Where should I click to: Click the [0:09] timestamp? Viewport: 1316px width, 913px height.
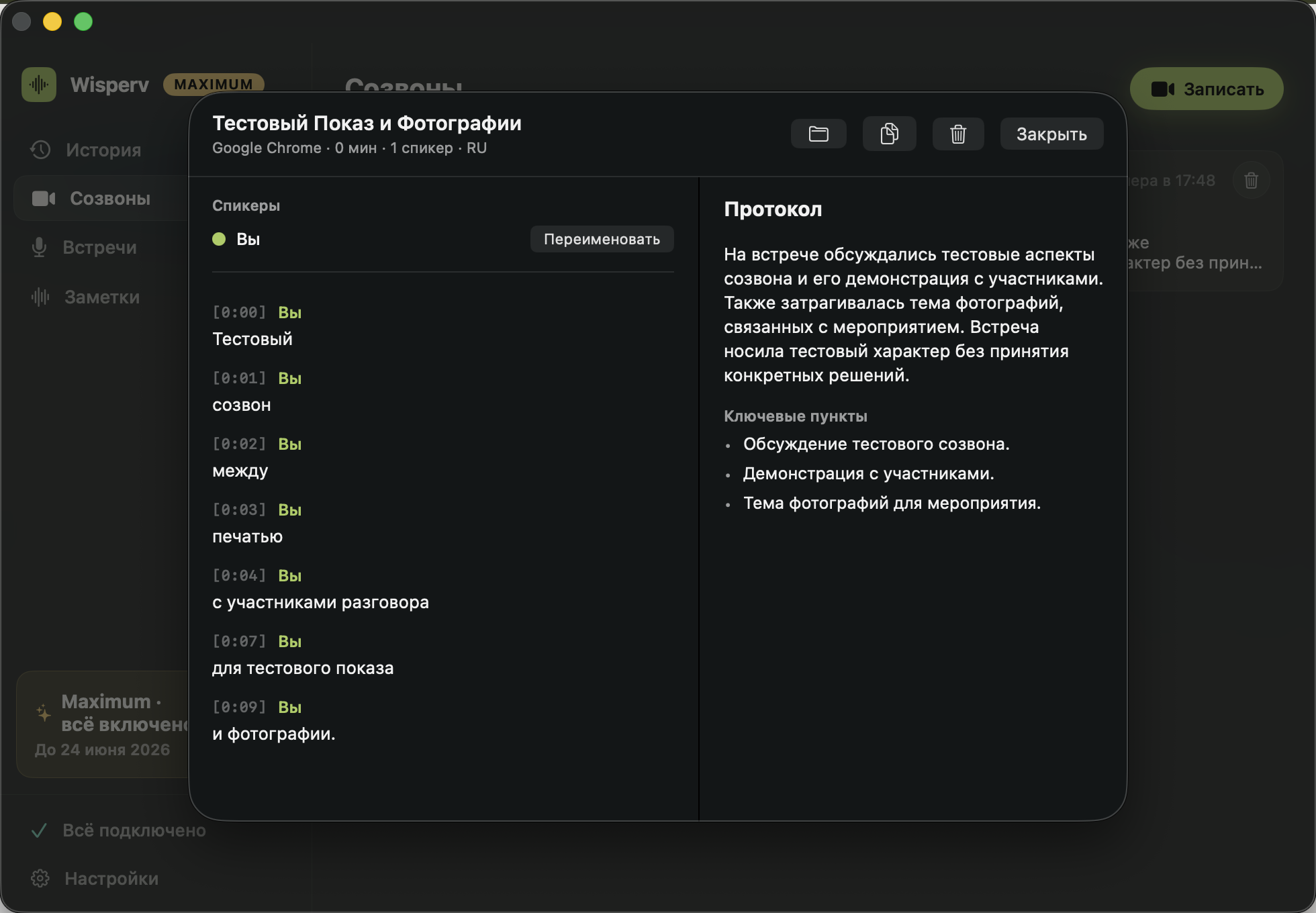[240, 707]
